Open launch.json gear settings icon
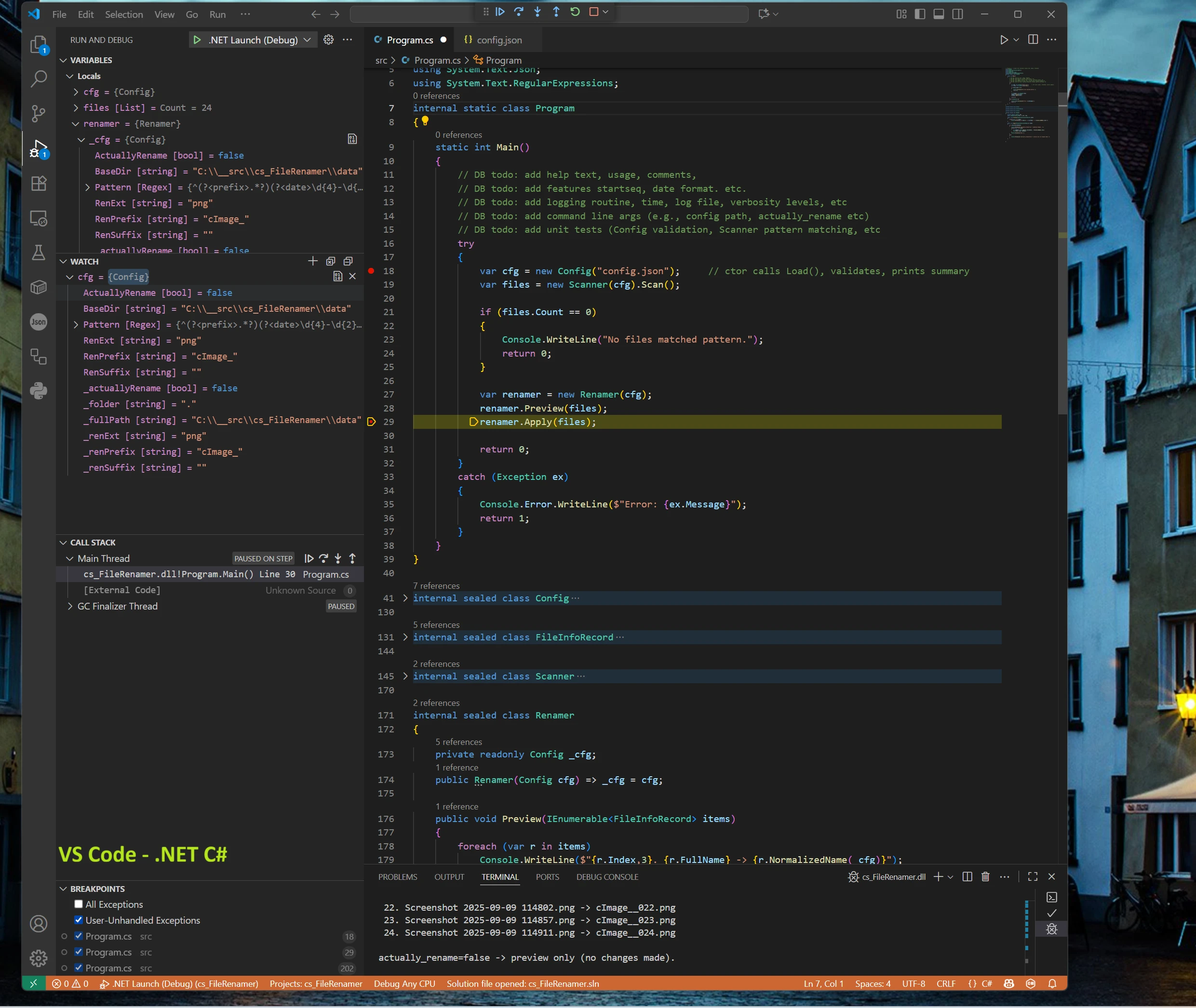The image size is (1196, 1008). pyautogui.click(x=328, y=40)
